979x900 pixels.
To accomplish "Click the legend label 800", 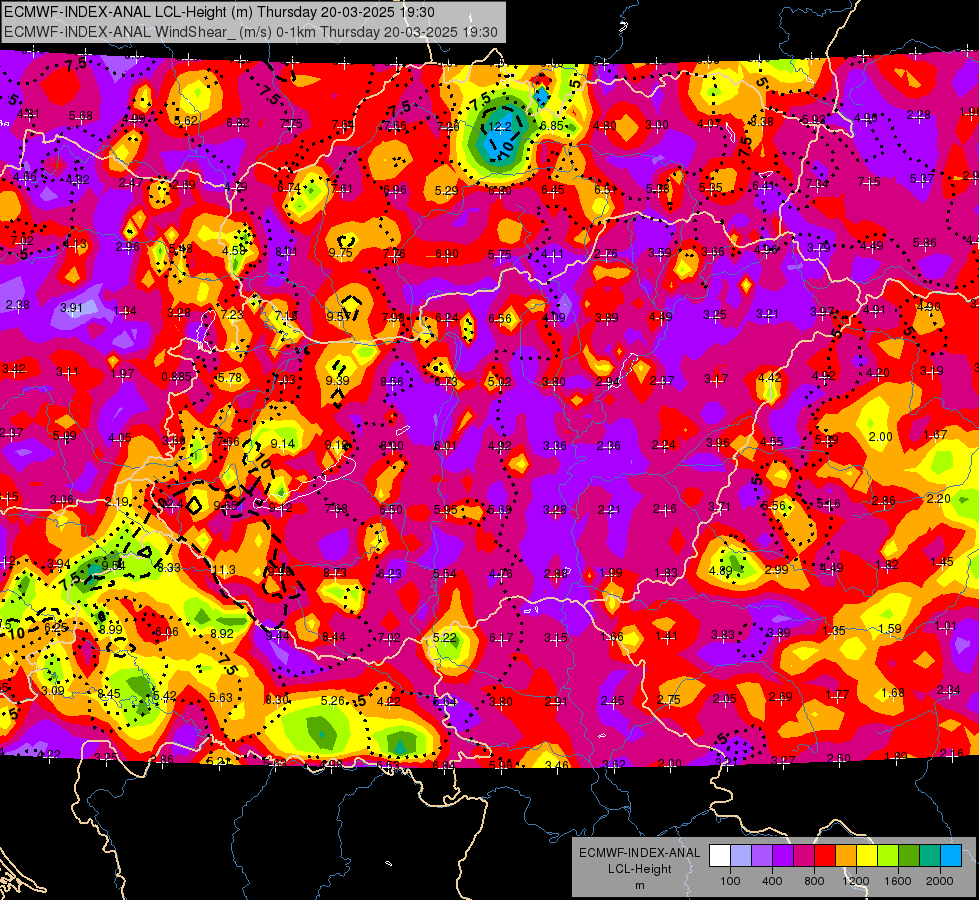I will (x=814, y=881).
